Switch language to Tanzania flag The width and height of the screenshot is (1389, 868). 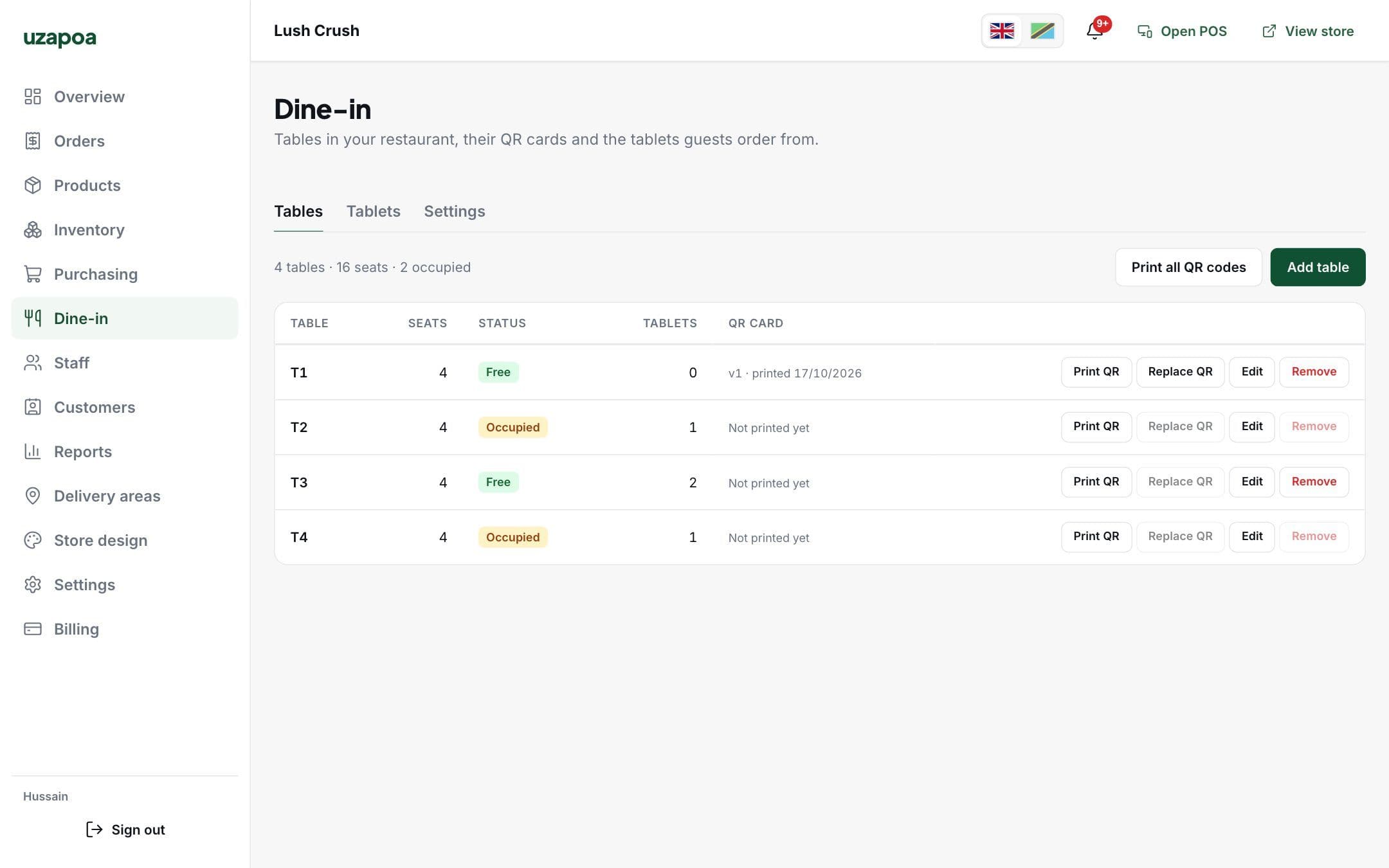(x=1042, y=31)
